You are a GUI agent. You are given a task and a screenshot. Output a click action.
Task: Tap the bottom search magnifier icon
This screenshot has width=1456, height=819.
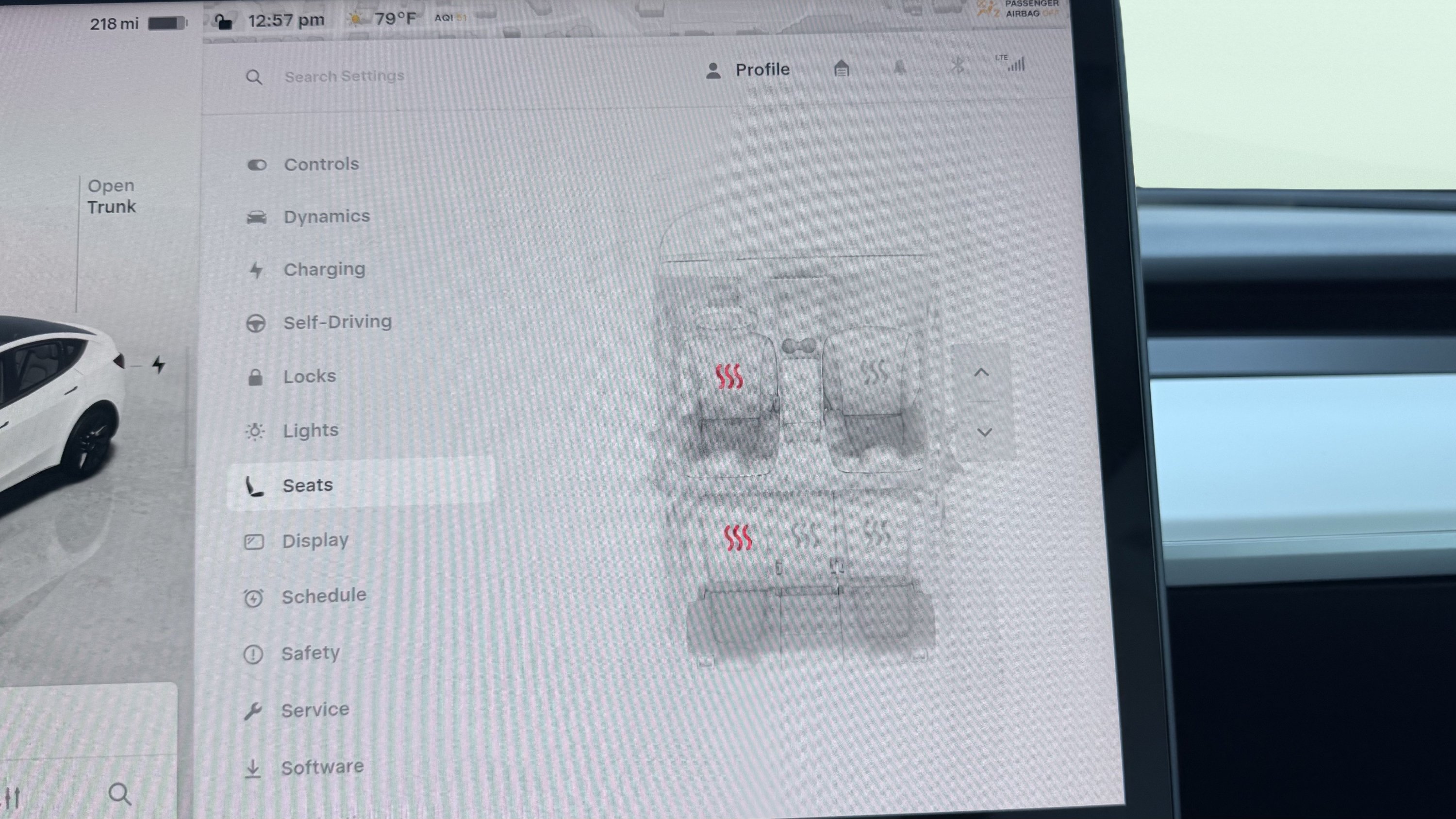click(x=120, y=794)
